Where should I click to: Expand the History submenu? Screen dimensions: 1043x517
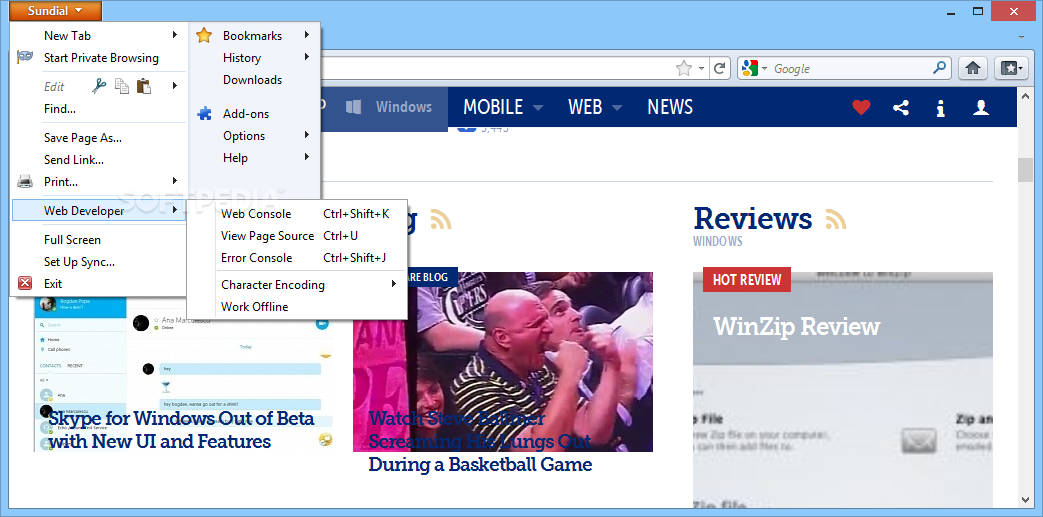307,57
